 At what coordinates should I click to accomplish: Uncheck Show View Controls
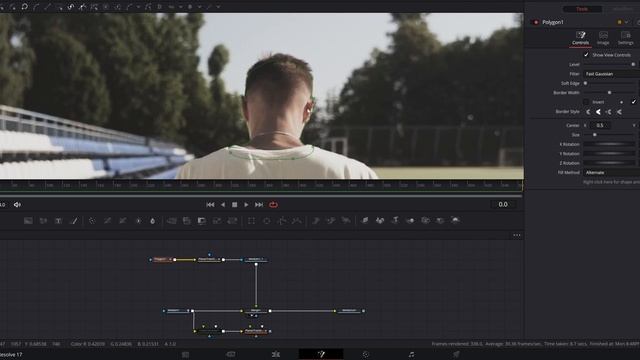click(586, 55)
